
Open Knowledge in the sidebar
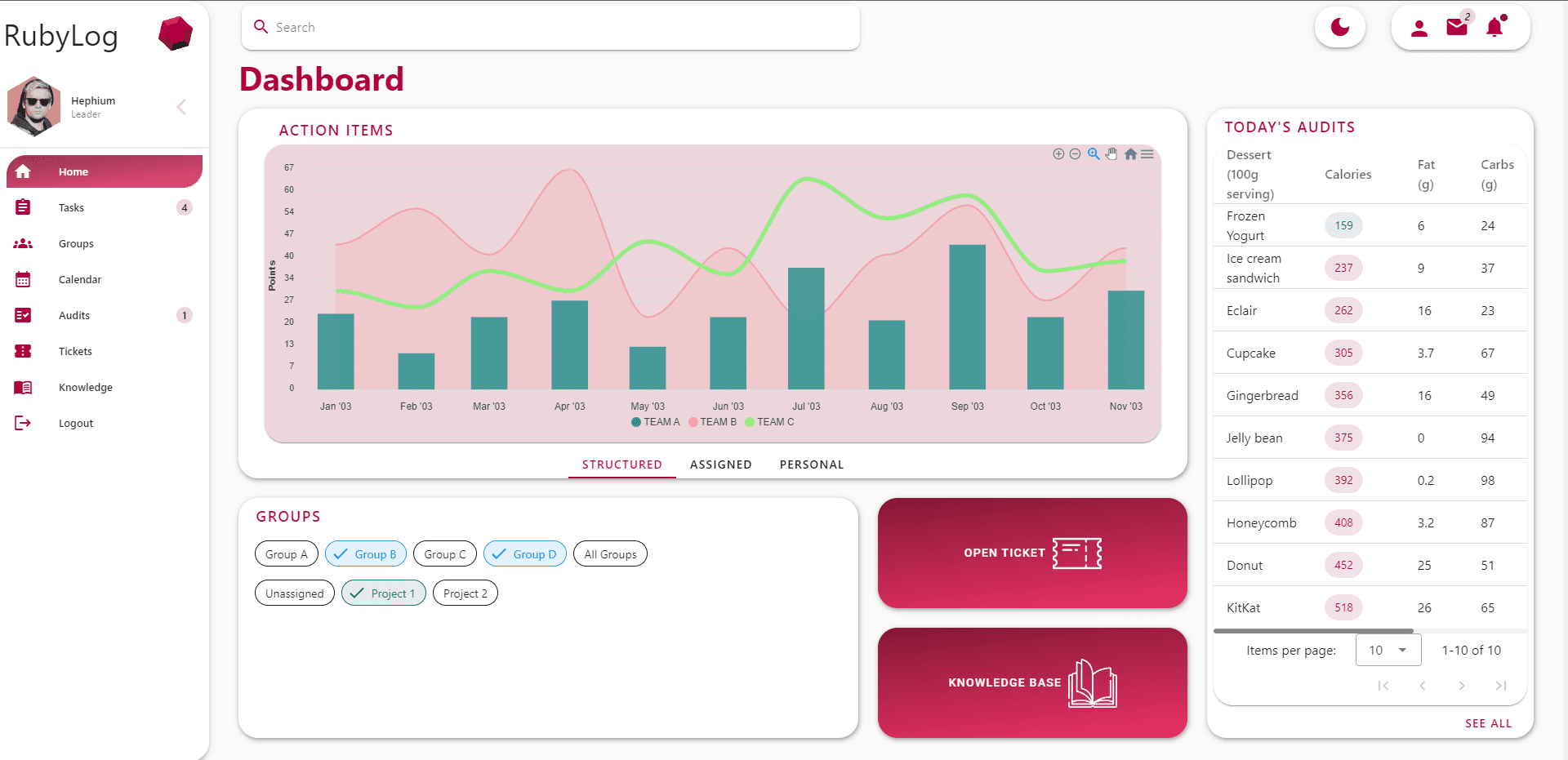(105, 387)
